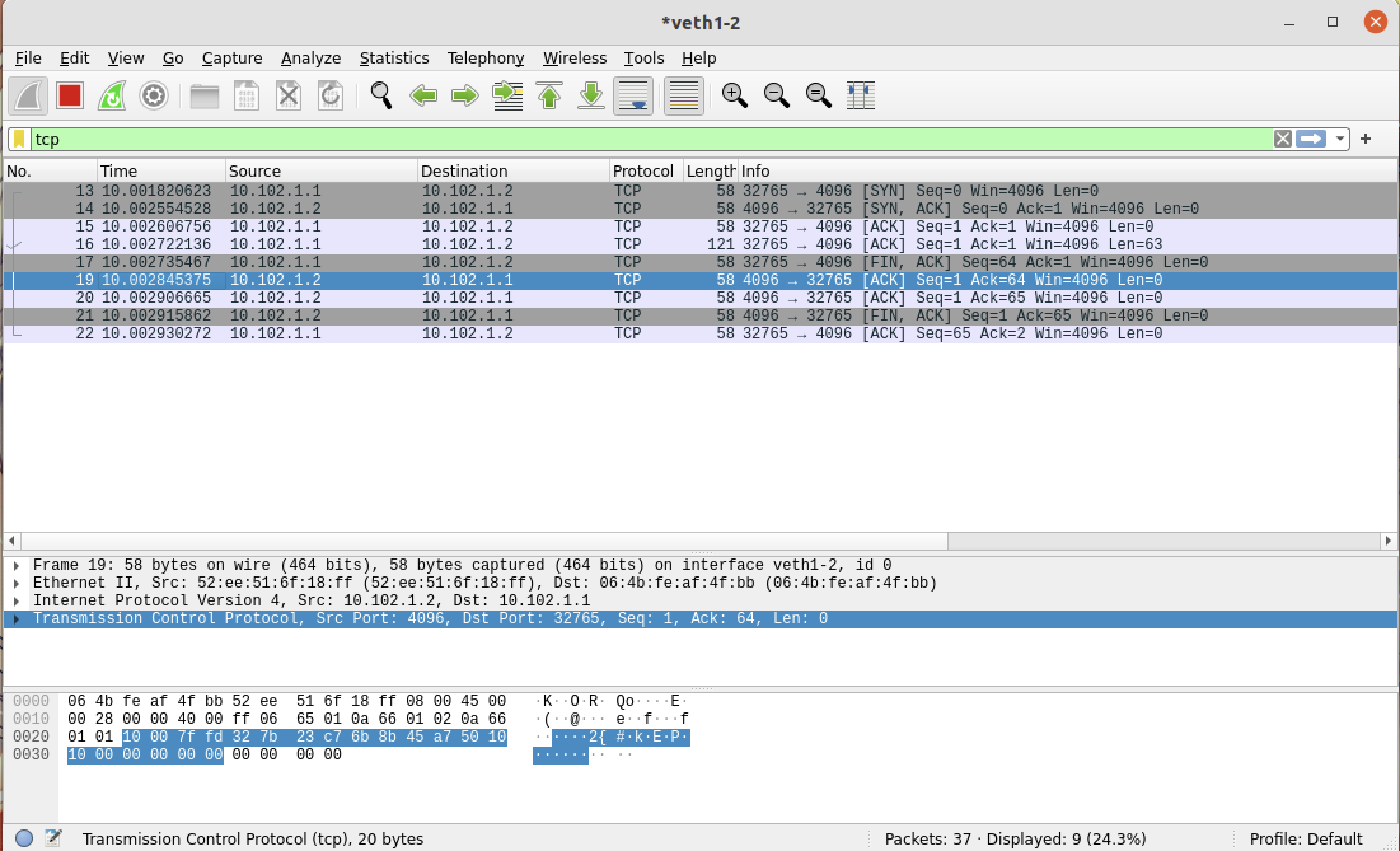Find a packet magnifier icon

click(x=381, y=96)
